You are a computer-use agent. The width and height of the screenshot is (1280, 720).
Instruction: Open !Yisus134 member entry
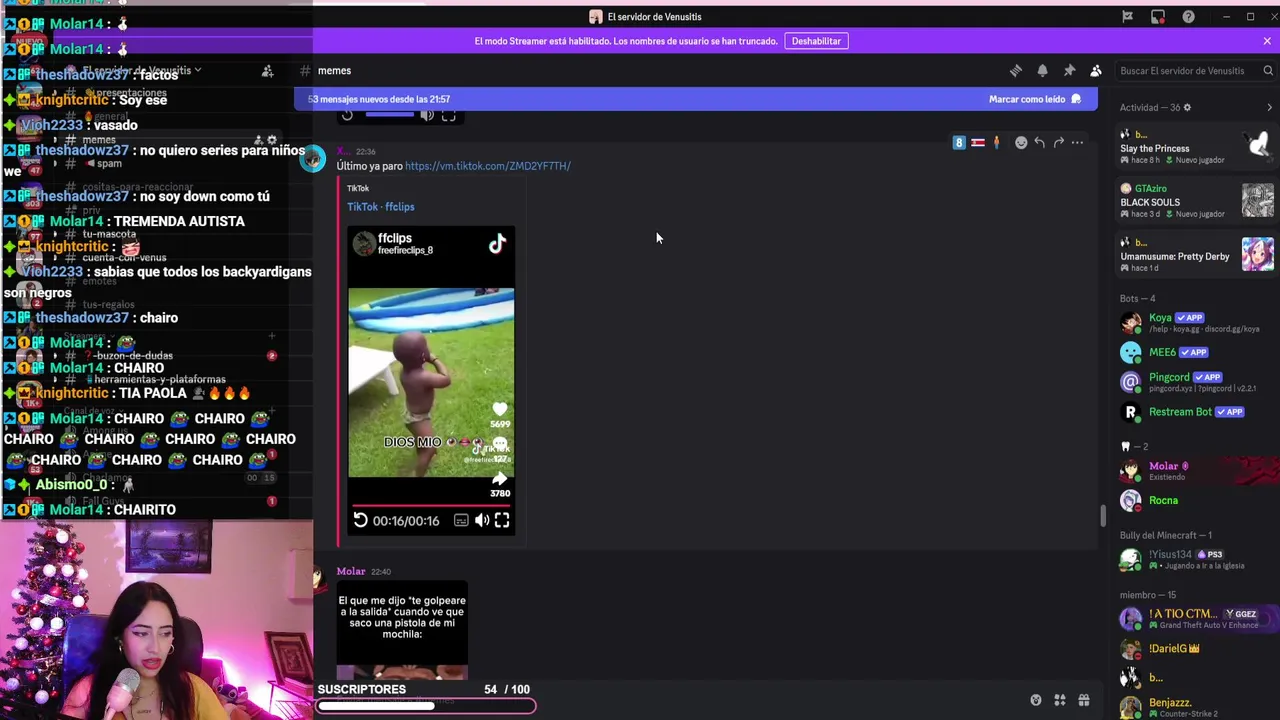point(1196,559)
